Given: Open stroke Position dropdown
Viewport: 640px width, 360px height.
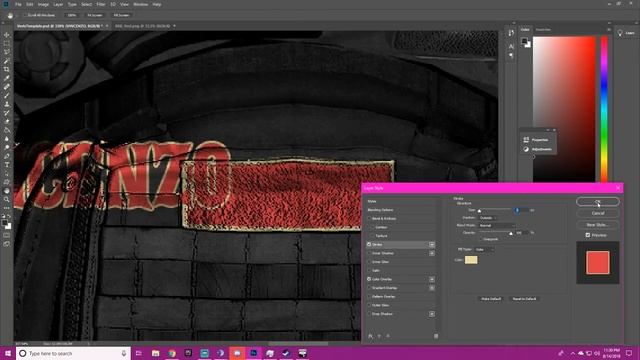Looking at the screenshot, I should point(487,218).
